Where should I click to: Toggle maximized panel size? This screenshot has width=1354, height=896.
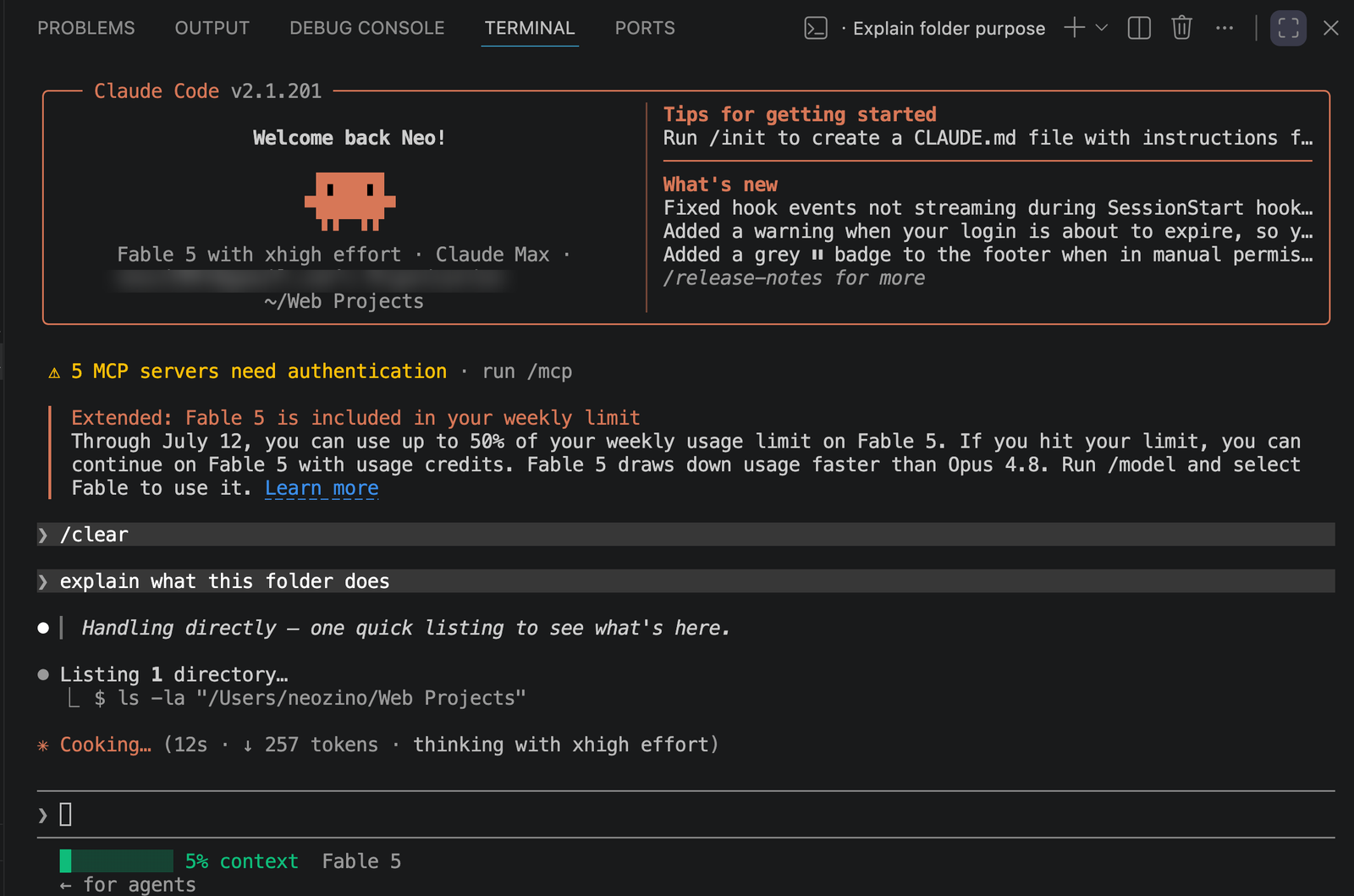(x=1288, y=28)
